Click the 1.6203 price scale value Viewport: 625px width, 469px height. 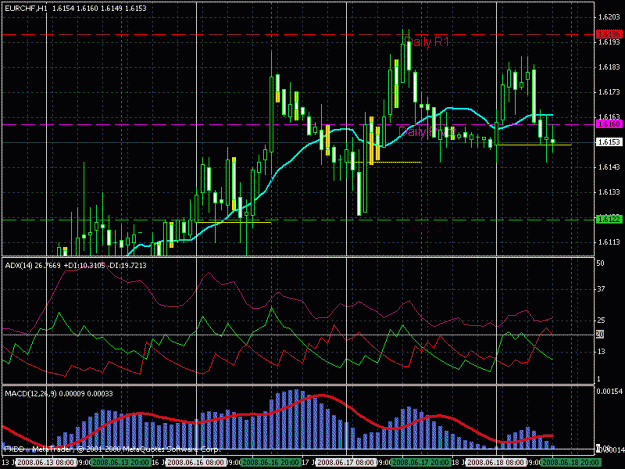[609, 17]
